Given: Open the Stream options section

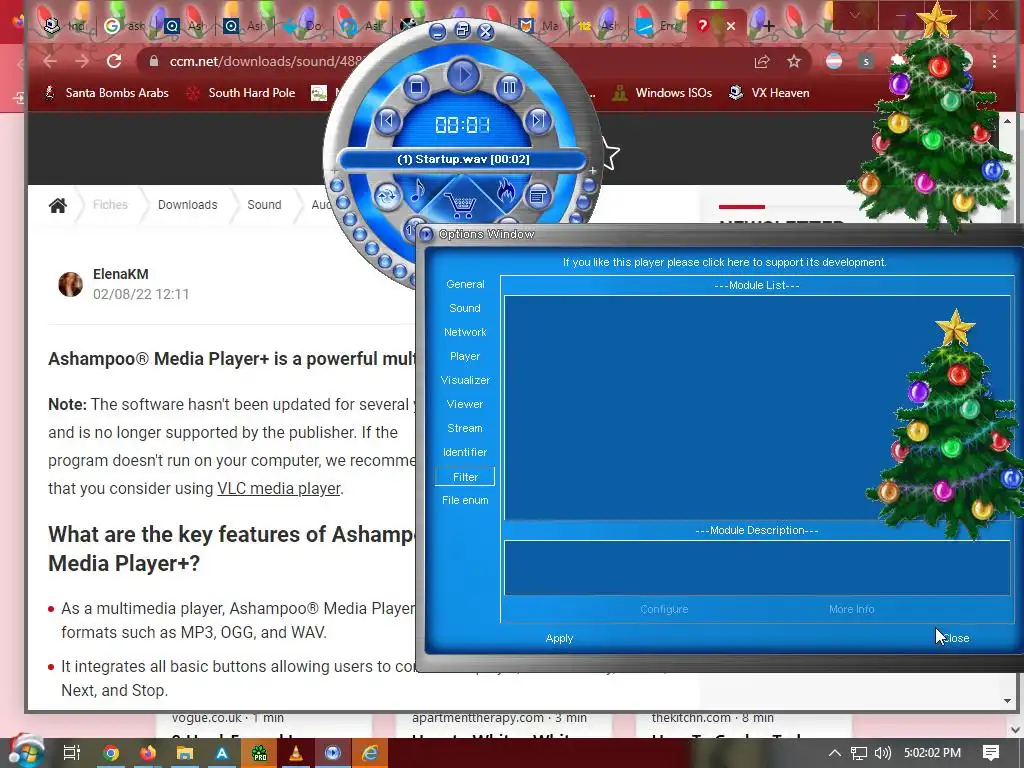Looking at the screenshot, I should tap(465, 428).
